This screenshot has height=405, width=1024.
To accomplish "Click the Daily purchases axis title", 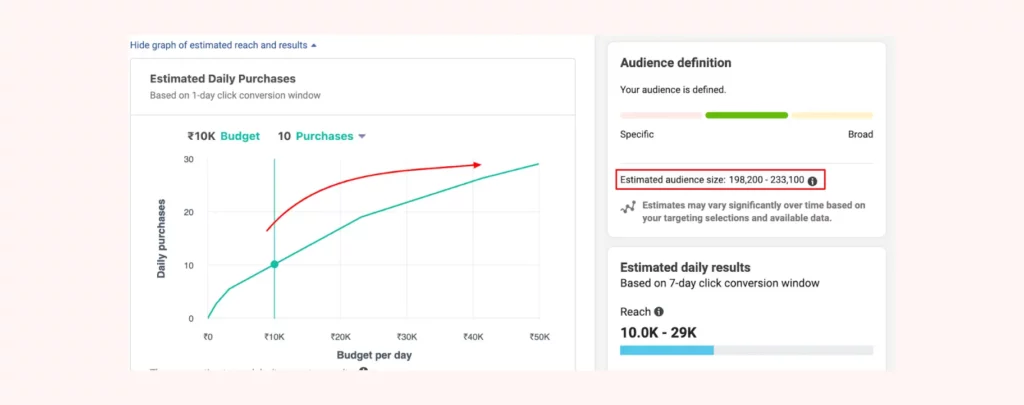I will (161, 238).
